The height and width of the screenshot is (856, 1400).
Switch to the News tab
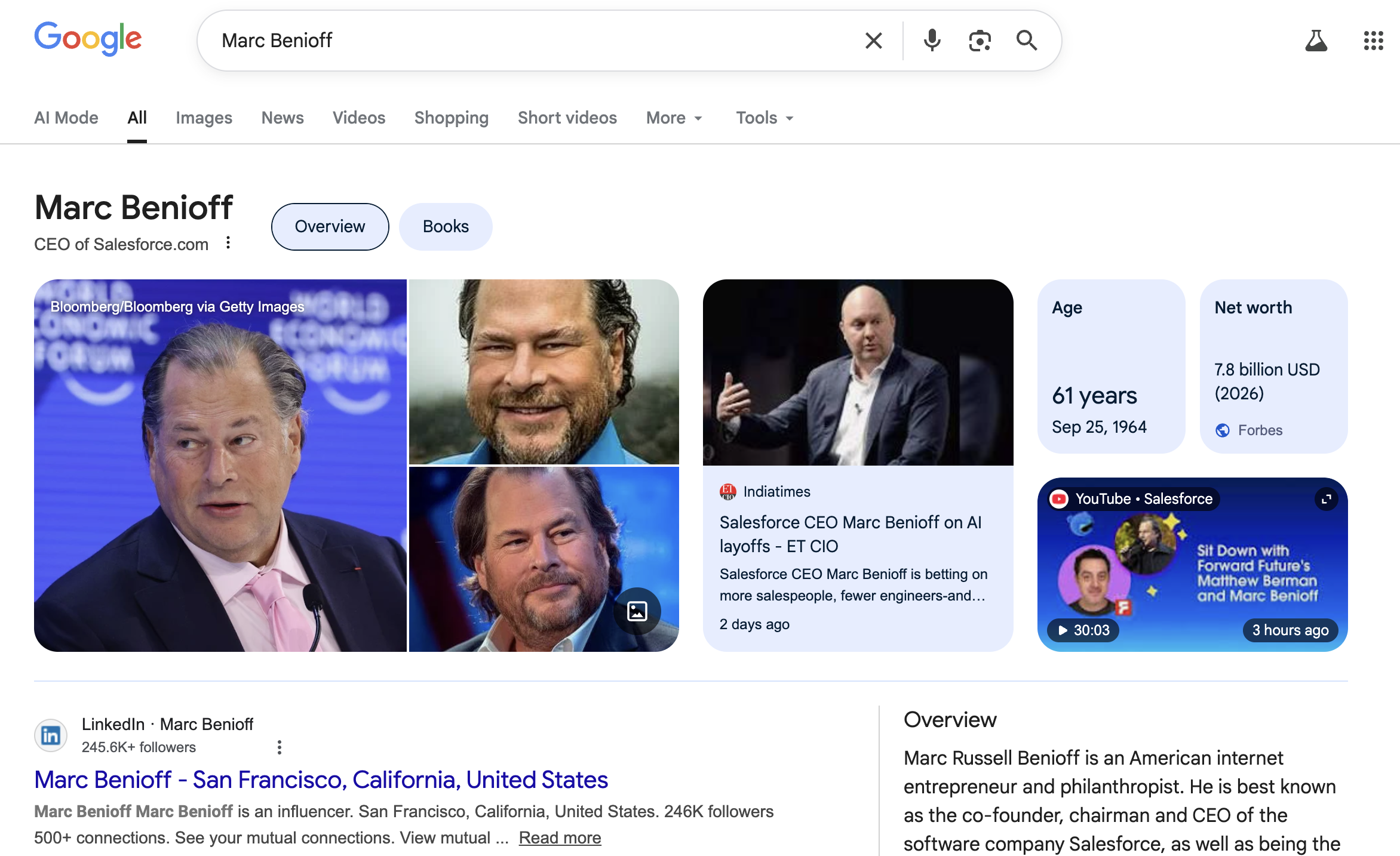click(x=283, y=118)
